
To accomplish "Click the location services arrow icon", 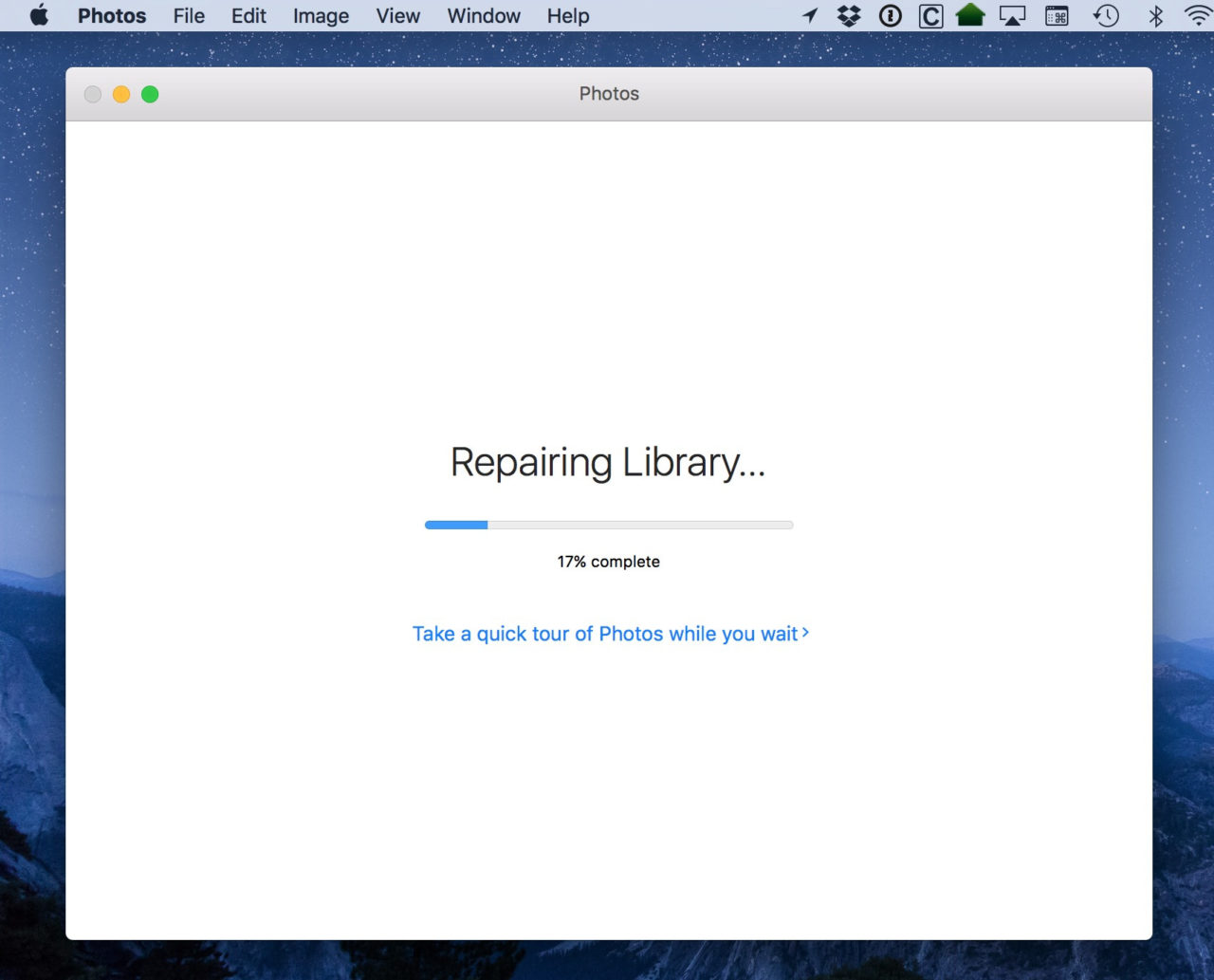I will coord(810,15).
